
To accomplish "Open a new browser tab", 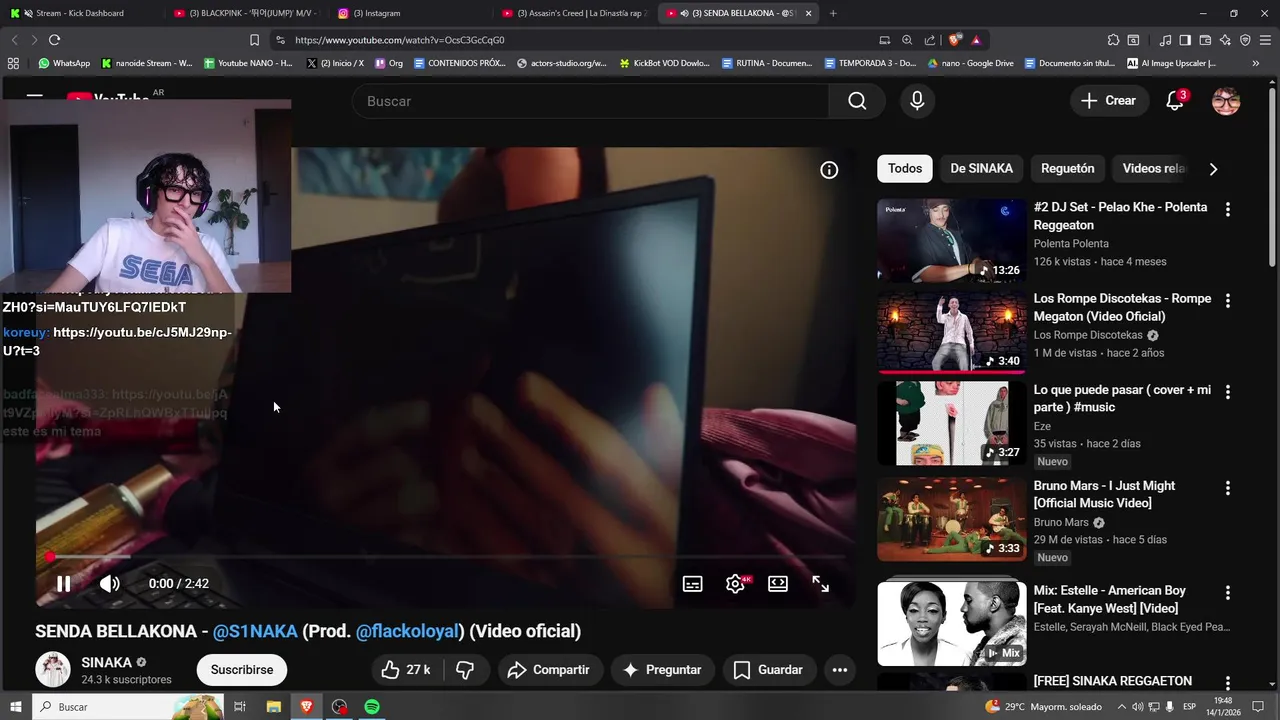I will click(x=833, y=13).
